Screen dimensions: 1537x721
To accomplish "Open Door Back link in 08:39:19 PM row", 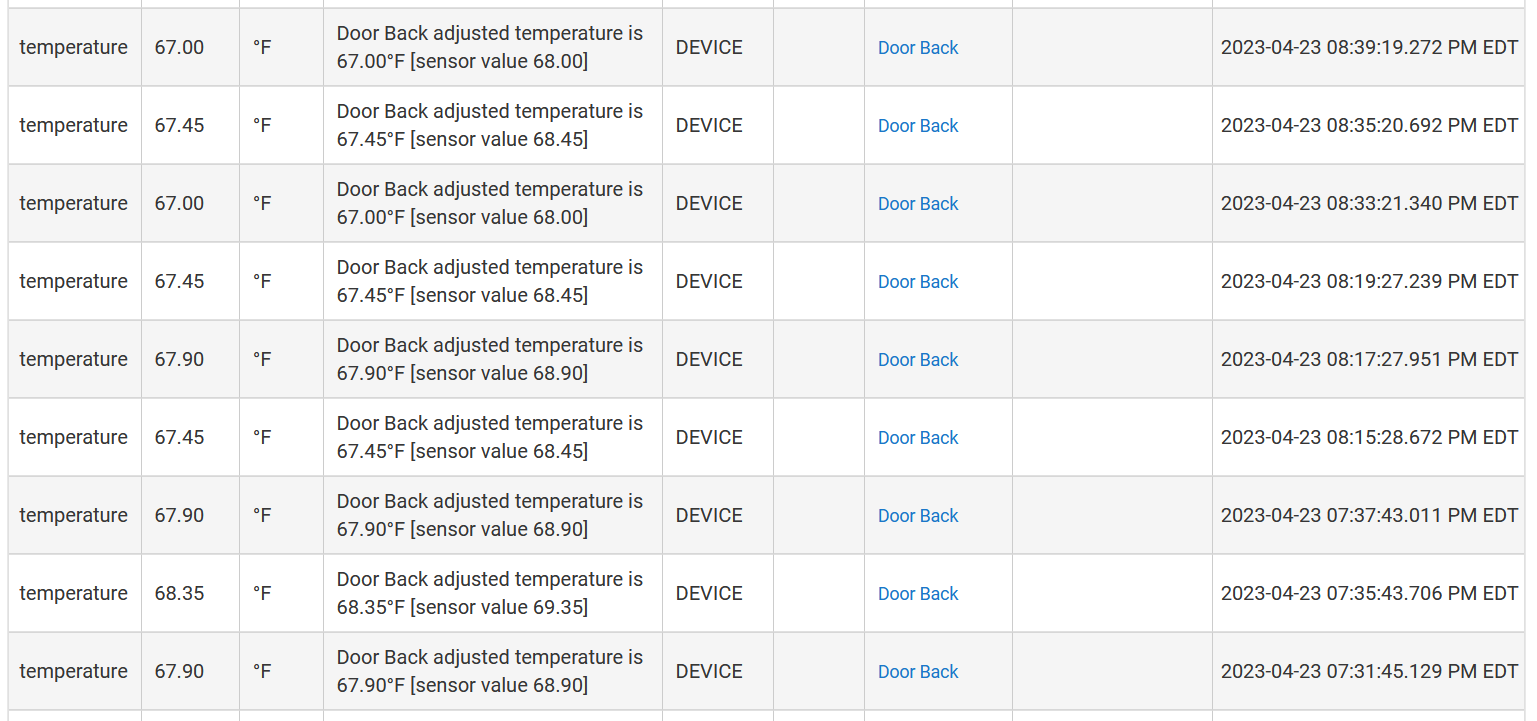I will 918,48.
